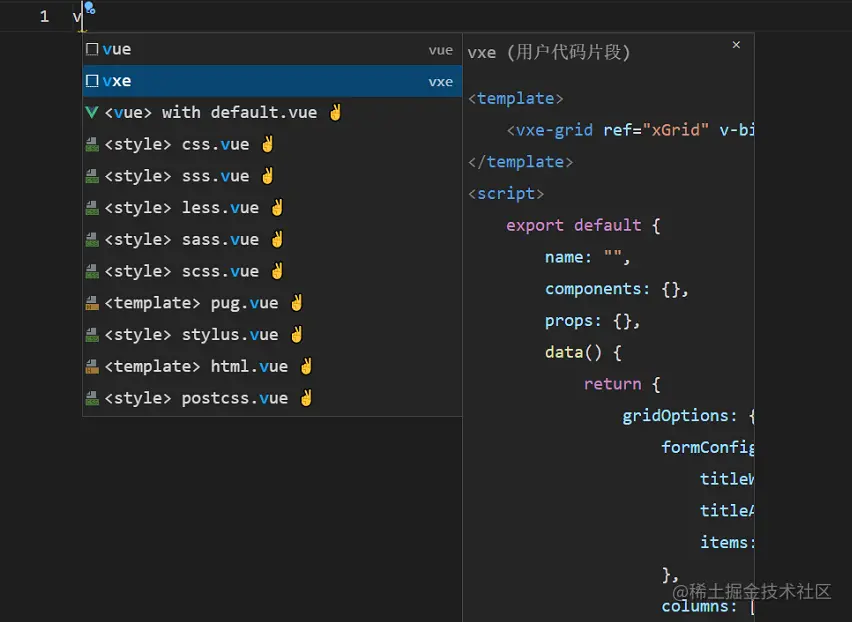Pick the '<template> pug.vue' completion
The height and width of the screenshot is (622, 852).
[x=272, y=303]
